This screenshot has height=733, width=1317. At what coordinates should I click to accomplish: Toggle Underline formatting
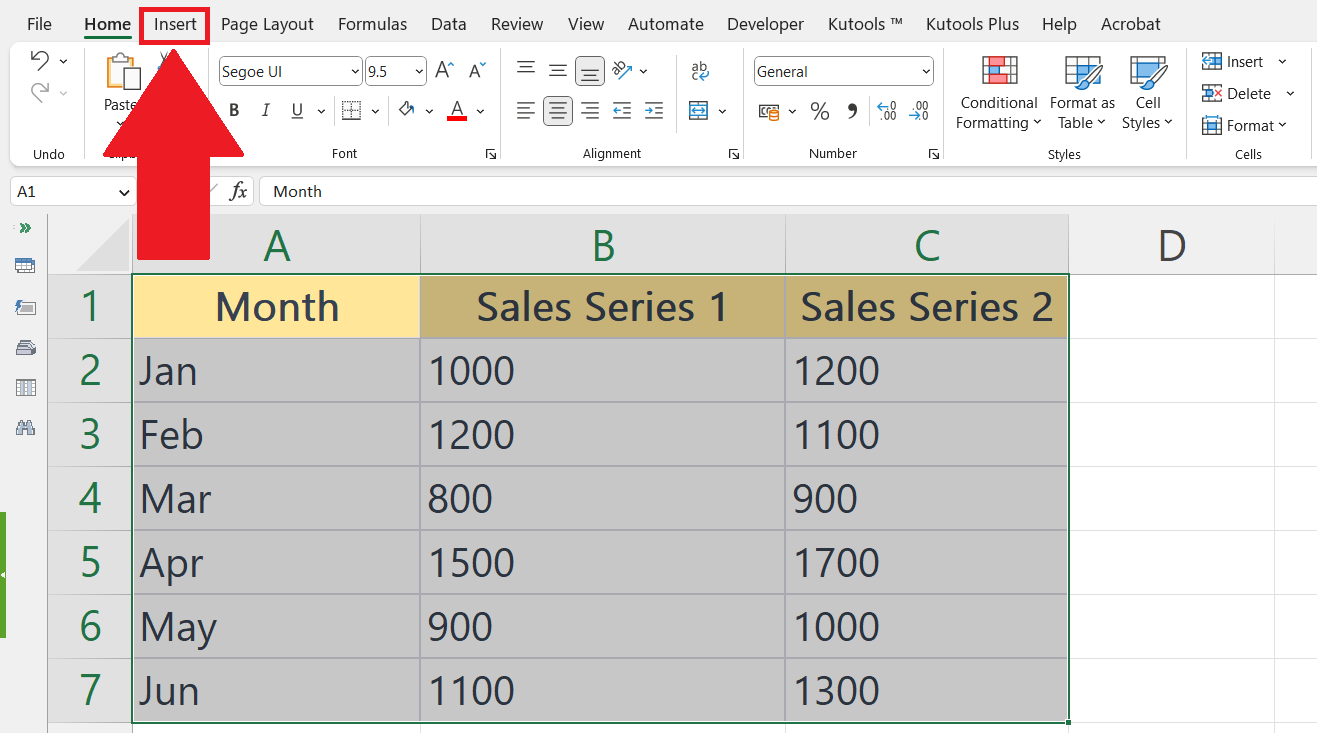coord(296,110)
